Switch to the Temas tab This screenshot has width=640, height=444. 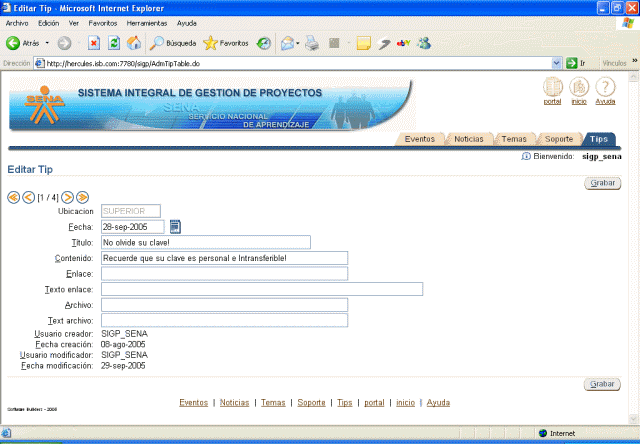[514, 139]
